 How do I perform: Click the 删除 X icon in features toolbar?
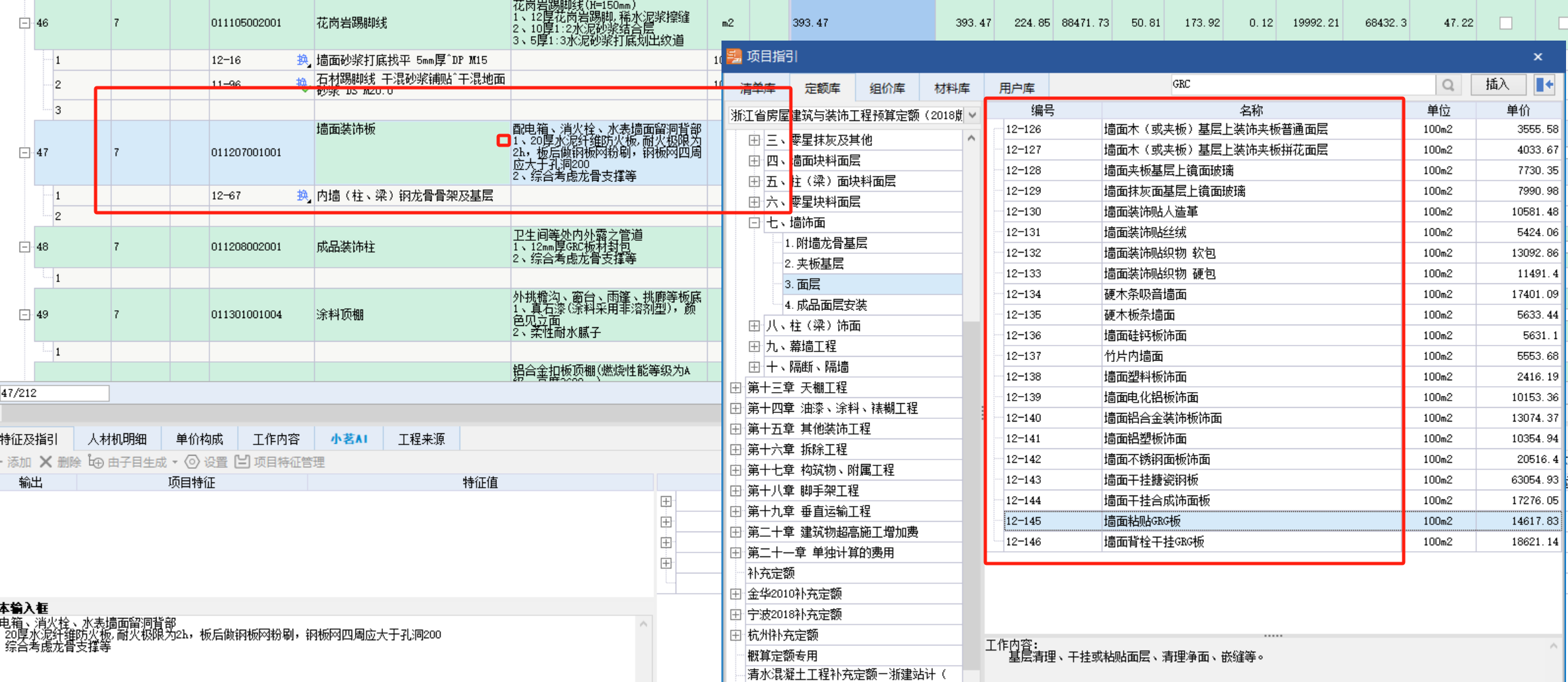point(46,462)
